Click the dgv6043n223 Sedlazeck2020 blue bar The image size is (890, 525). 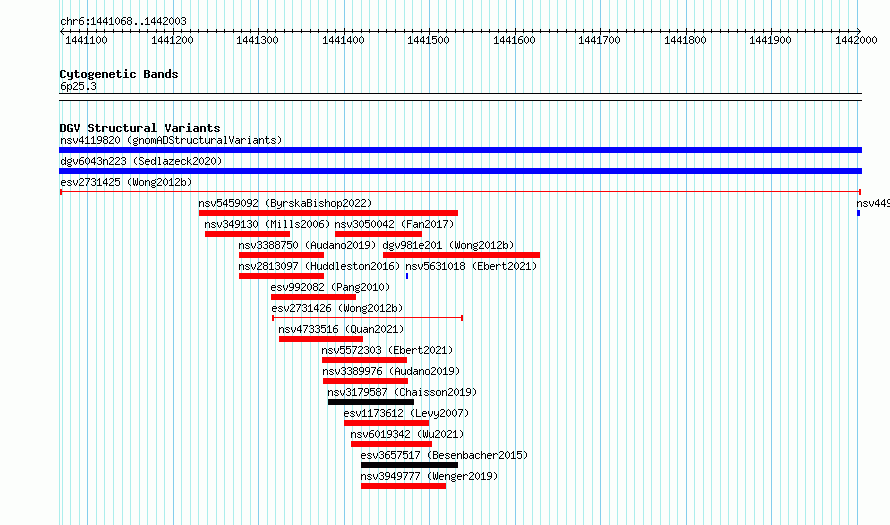(x=460, y=171)
